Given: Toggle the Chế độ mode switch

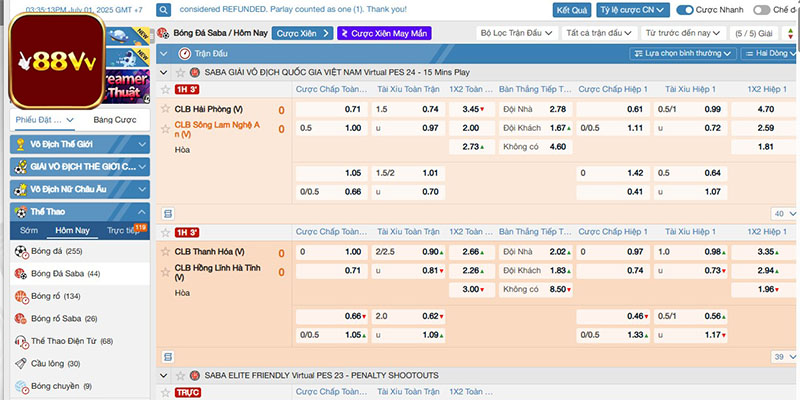Looking at the screenshot, I should [x=762, y=10].
